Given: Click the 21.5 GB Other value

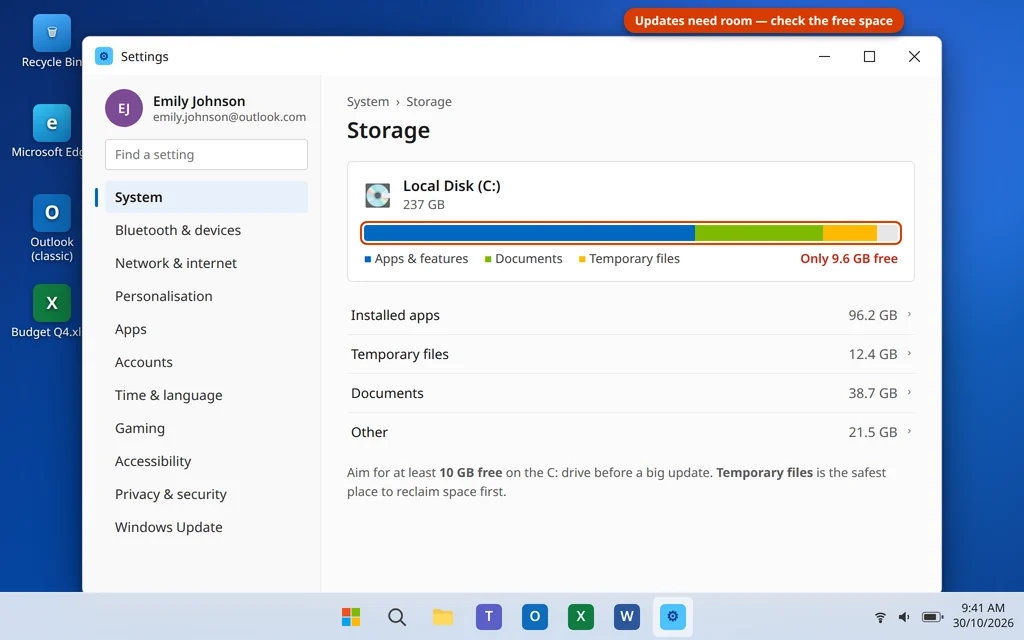Looking at the screenshot, I should coord(872,432).
